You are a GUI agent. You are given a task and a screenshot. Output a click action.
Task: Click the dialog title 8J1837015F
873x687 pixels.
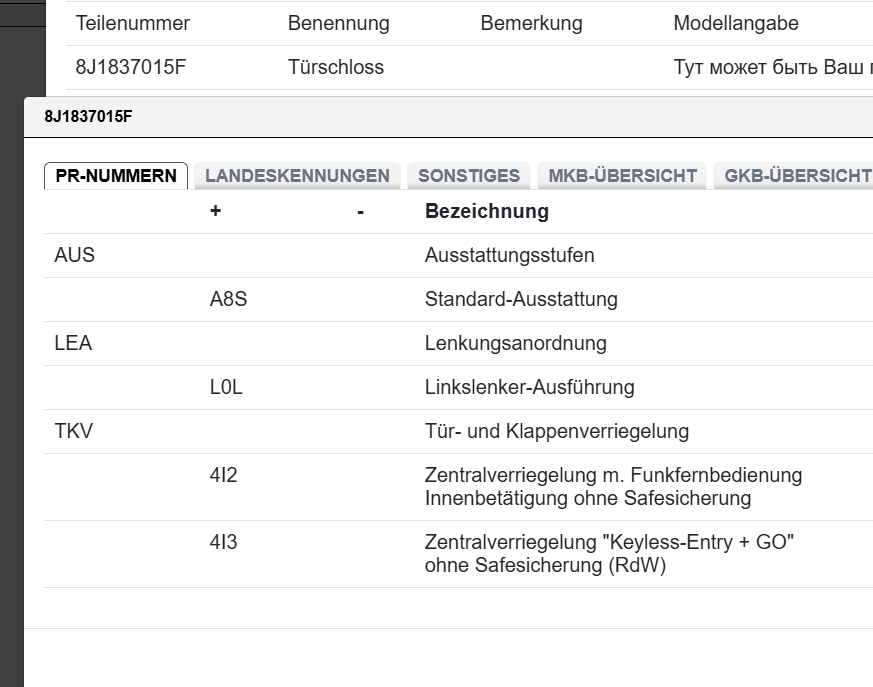(88, 117)
